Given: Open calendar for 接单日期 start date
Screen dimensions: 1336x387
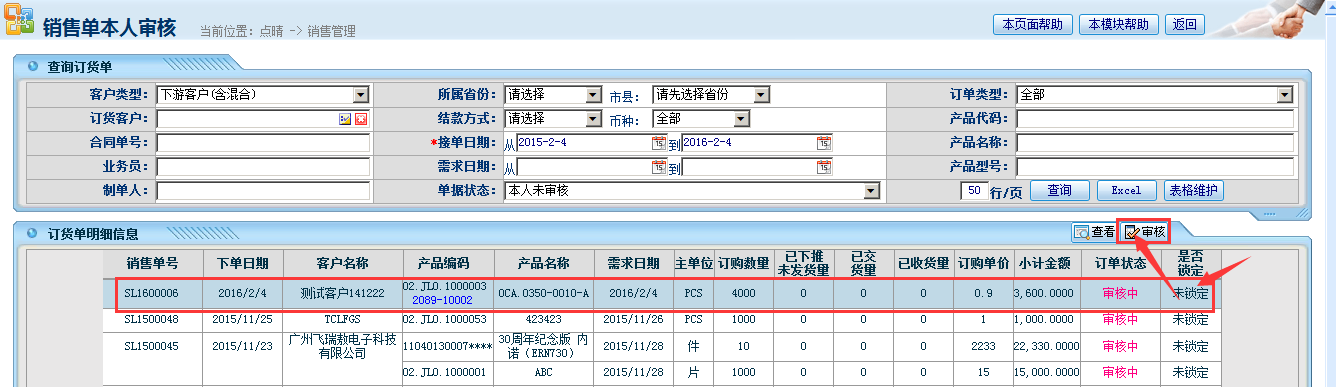Looking at the screenshot, I should click(658, 143).
